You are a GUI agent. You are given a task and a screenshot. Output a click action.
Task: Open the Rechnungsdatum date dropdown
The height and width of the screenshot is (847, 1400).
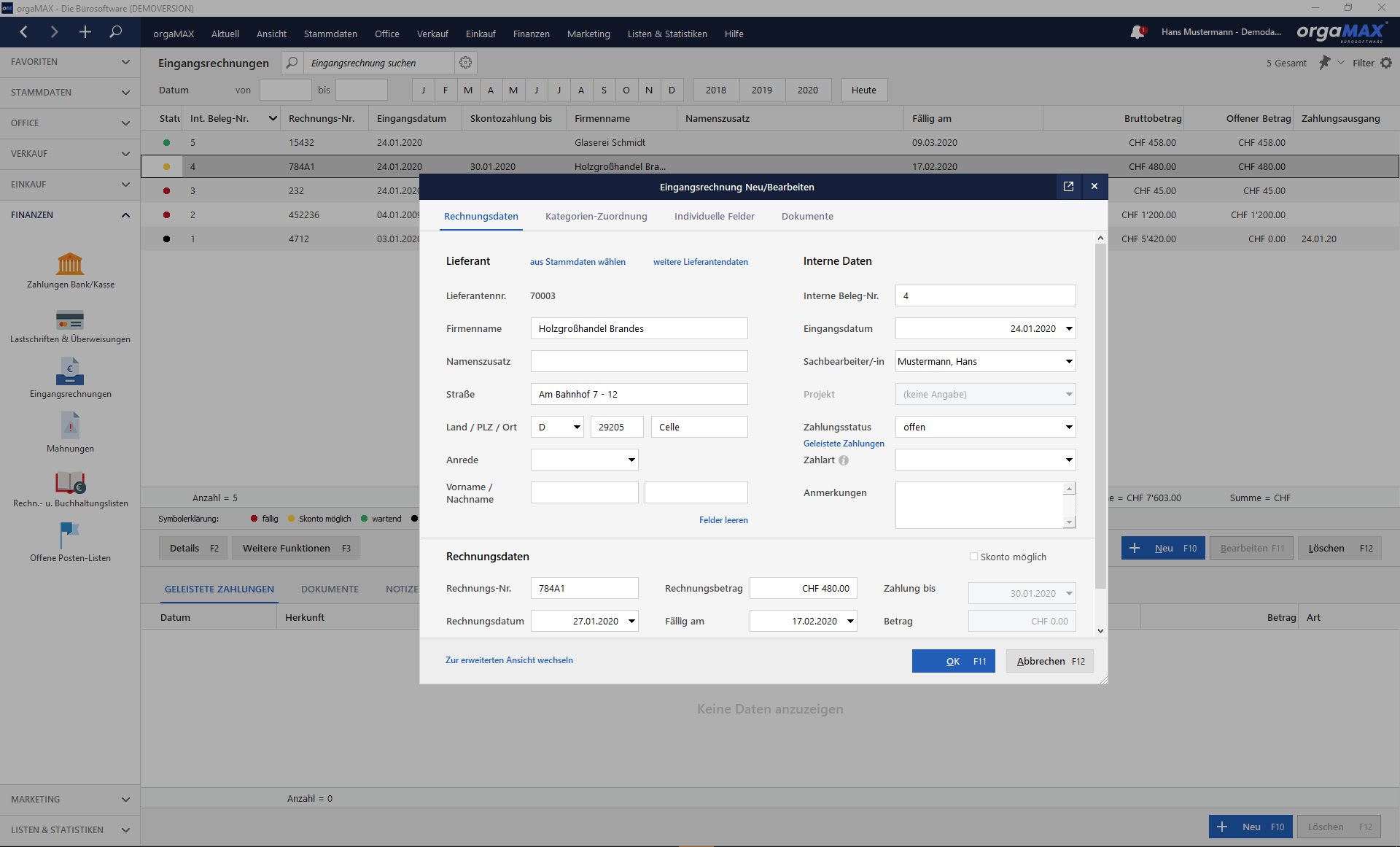click(x=631, y=622)
